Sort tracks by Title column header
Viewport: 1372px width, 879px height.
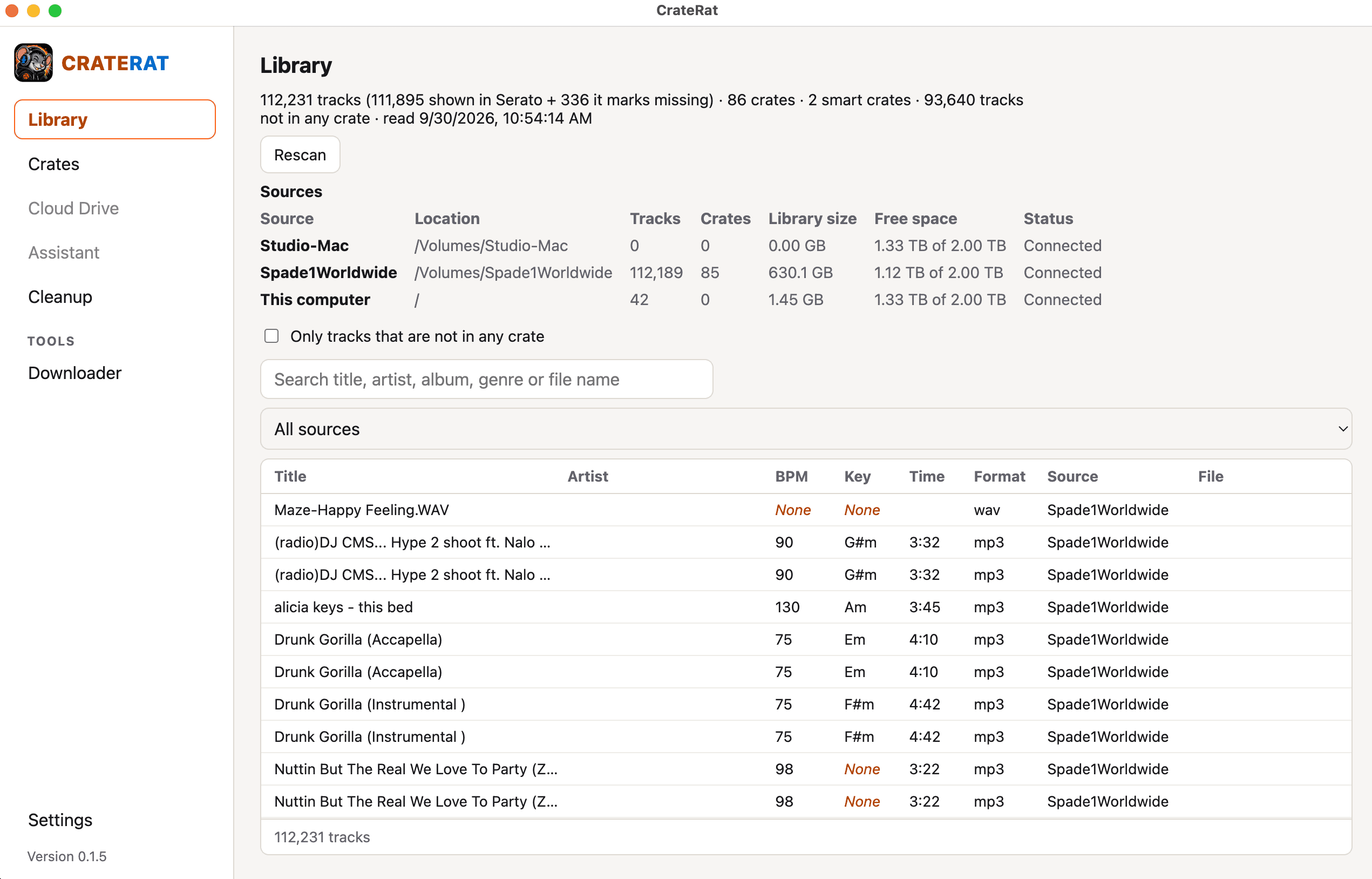click(290, 476)
